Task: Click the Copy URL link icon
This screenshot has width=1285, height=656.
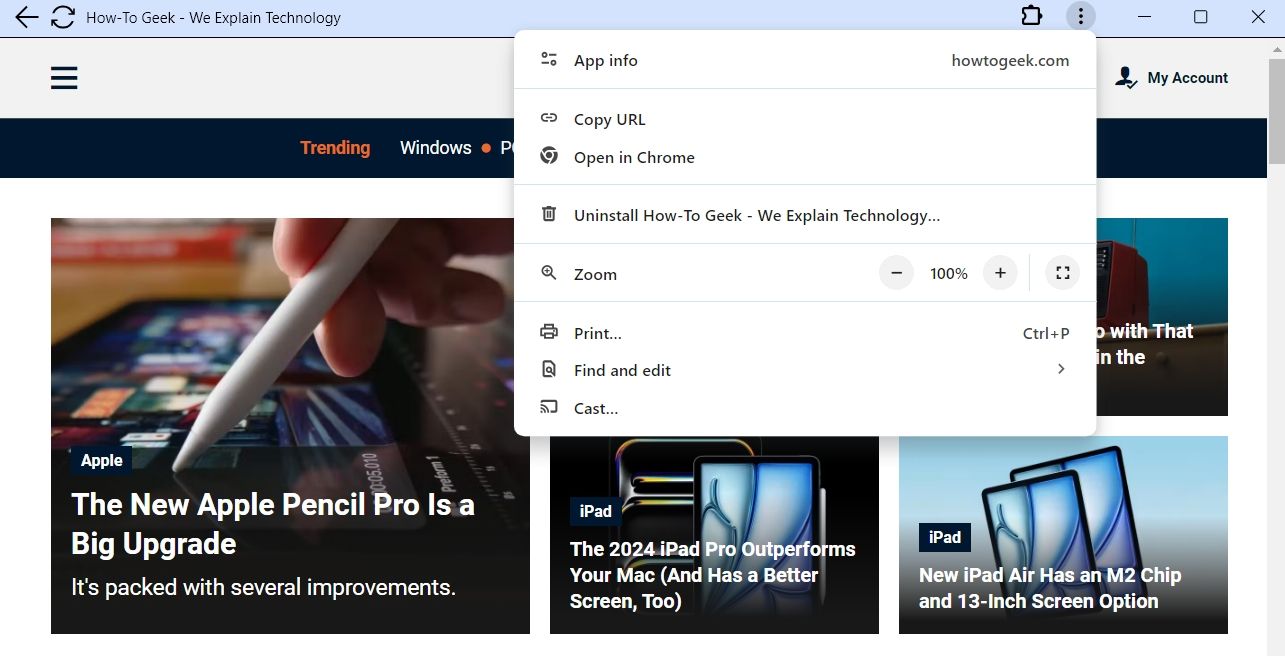Action: click(x=549, y=118)
